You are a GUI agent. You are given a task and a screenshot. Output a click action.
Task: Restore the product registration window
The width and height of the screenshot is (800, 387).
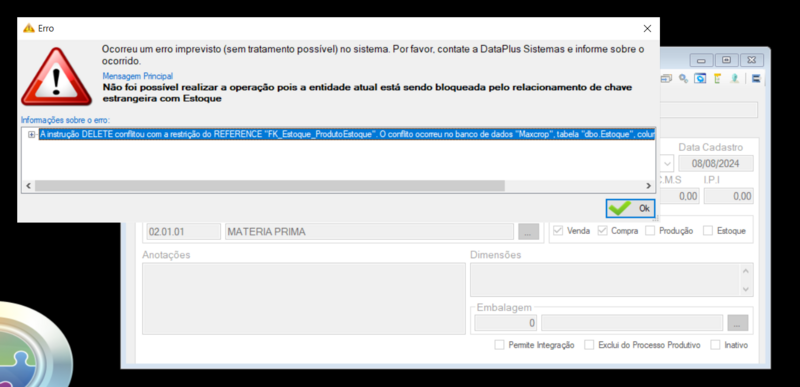tap(727, 60)
